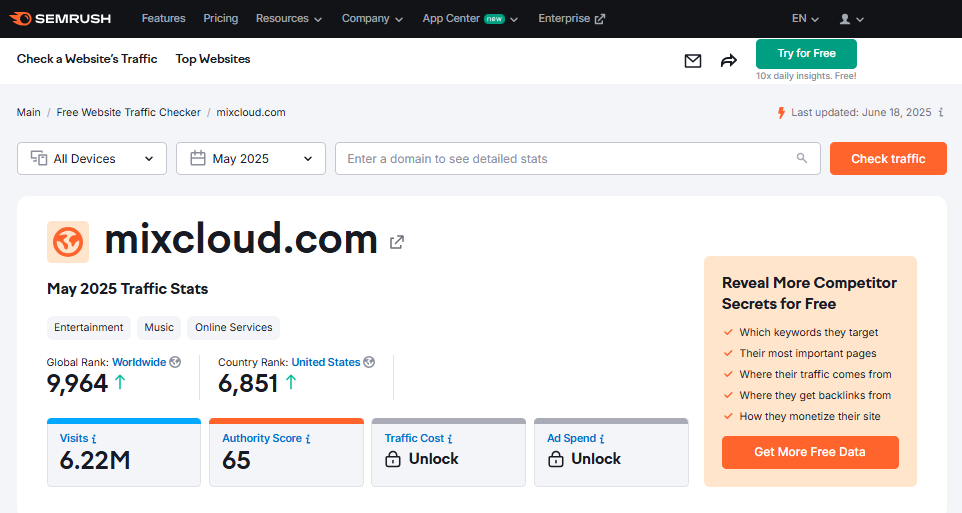The width and height of the screenshot is (962, 513).
Task: Click the Authority Score value 65
Action: pyautogui.click(x=236, y=460)
